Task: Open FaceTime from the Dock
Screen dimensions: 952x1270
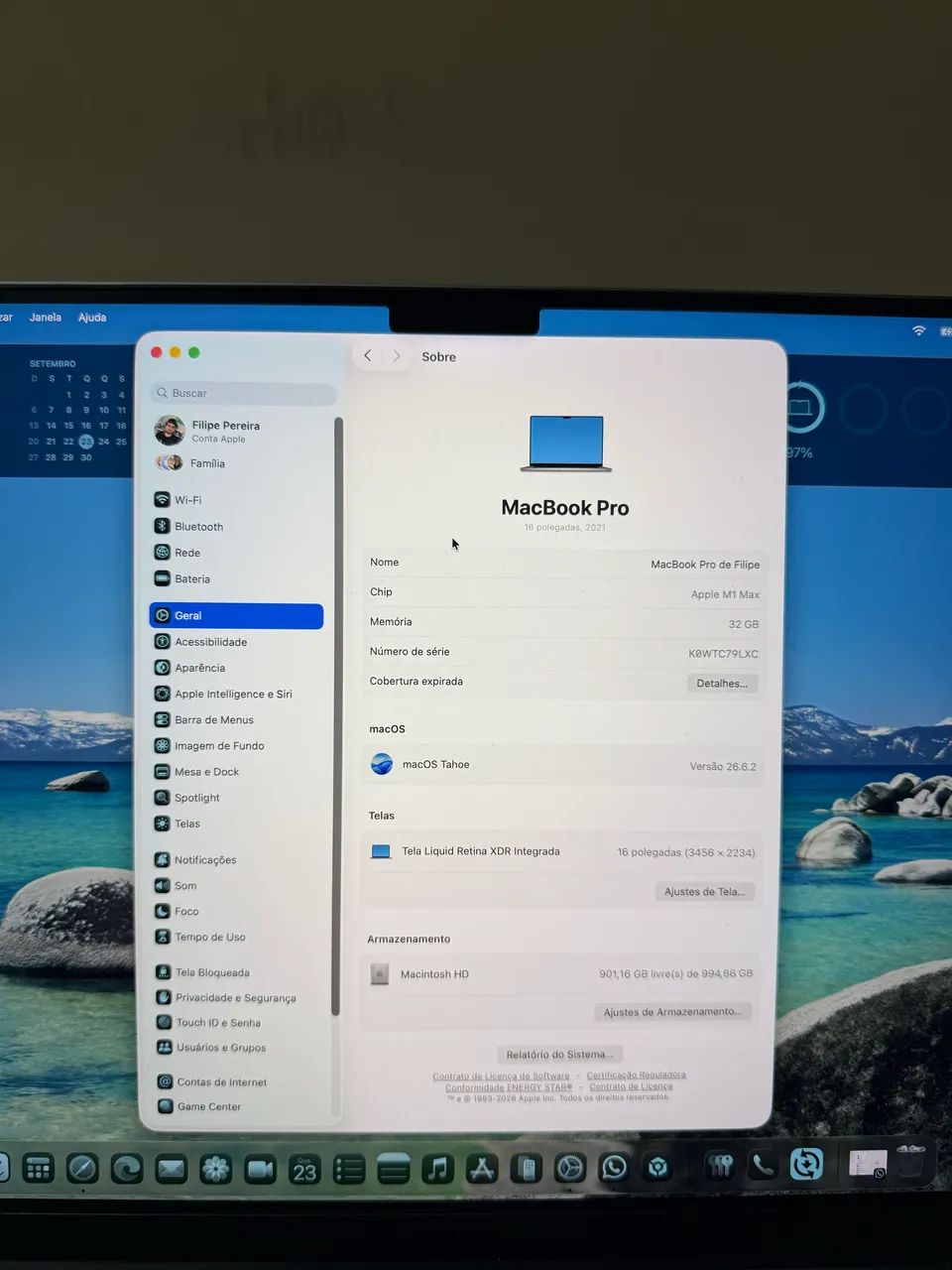Action: pos(260,1169)
